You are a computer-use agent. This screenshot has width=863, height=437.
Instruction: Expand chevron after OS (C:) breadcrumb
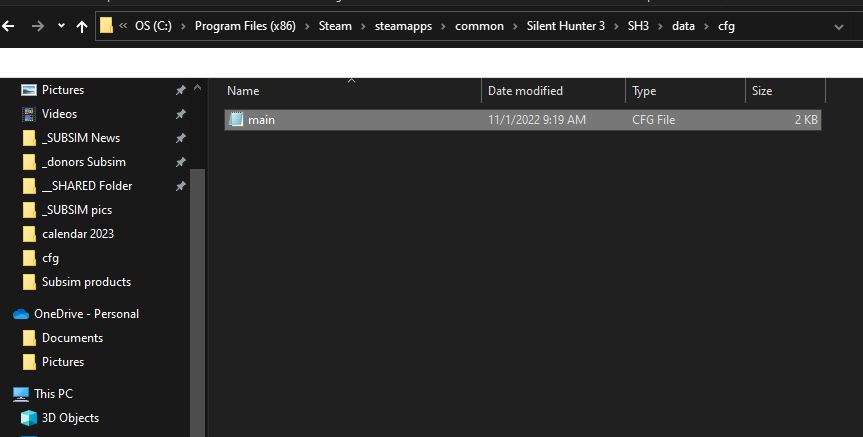pos(183,26)
